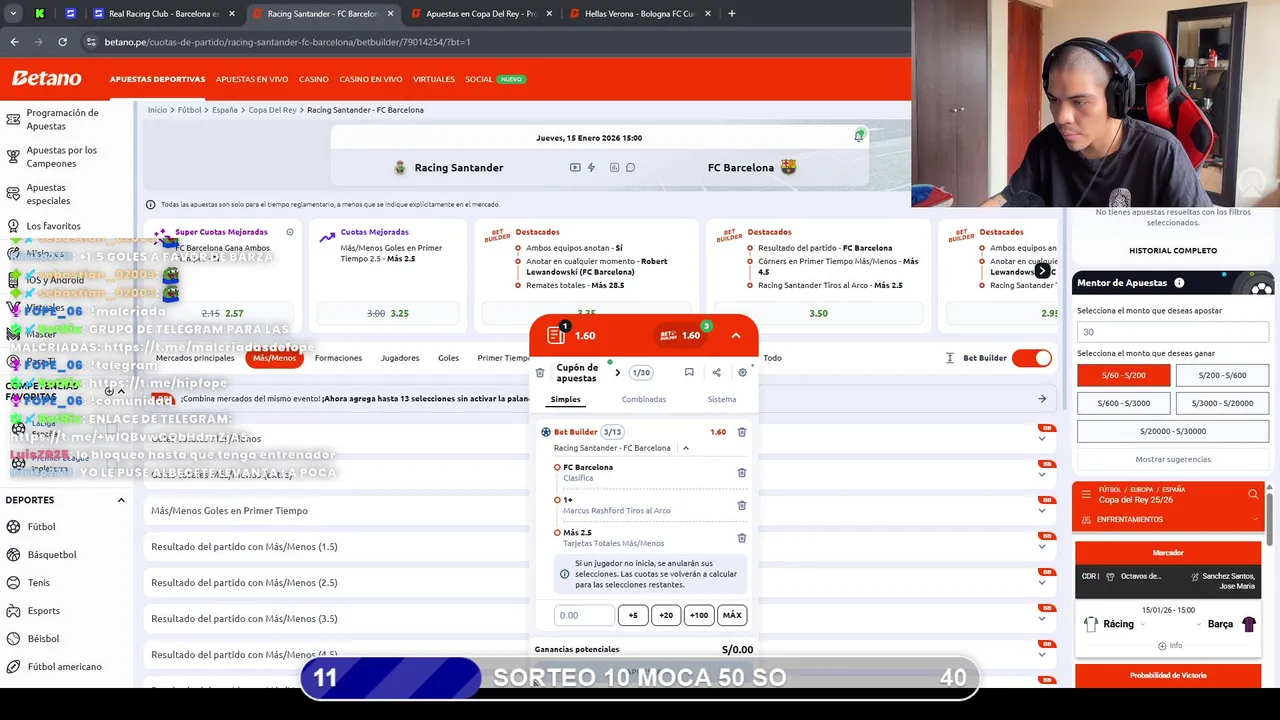Image resolution: width=1280 pixels, height=720 pixels.
Task: Select the Jugadores market tab
Action: [400, 358]
